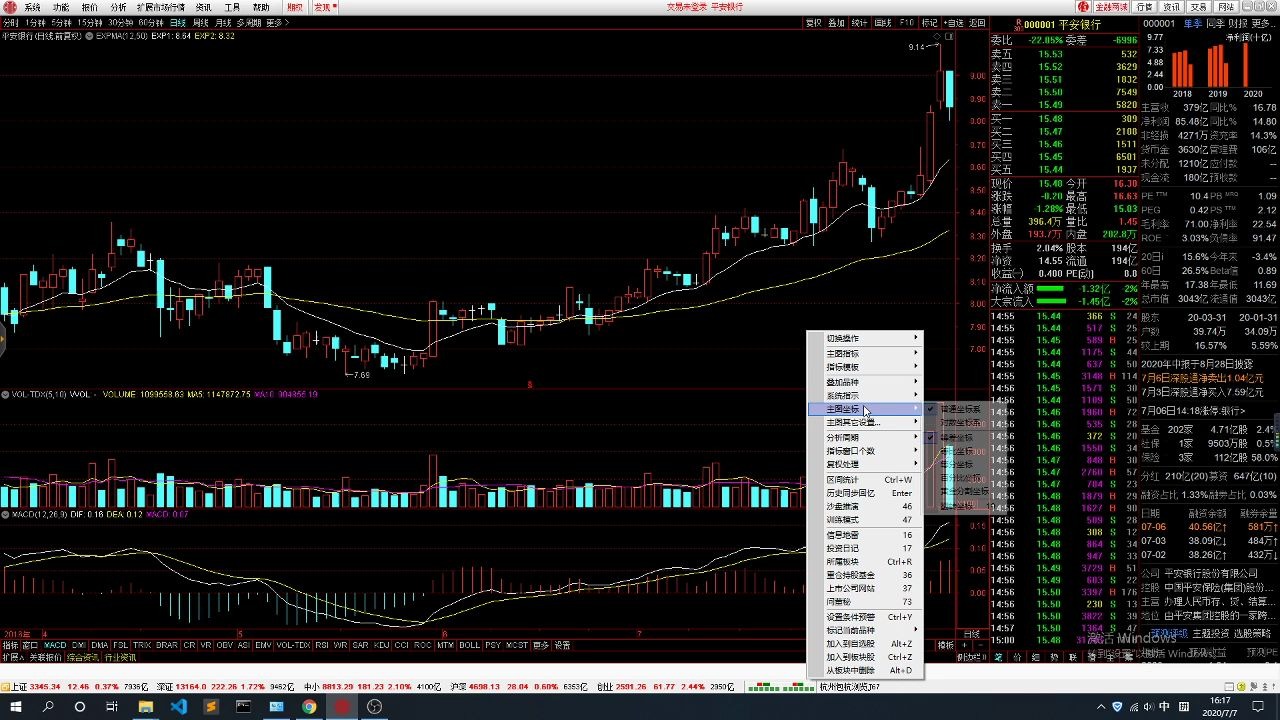Open 更多 timeframe options in period bar
The height and width of the screenshot is (720, 1280).
point(277,22)
